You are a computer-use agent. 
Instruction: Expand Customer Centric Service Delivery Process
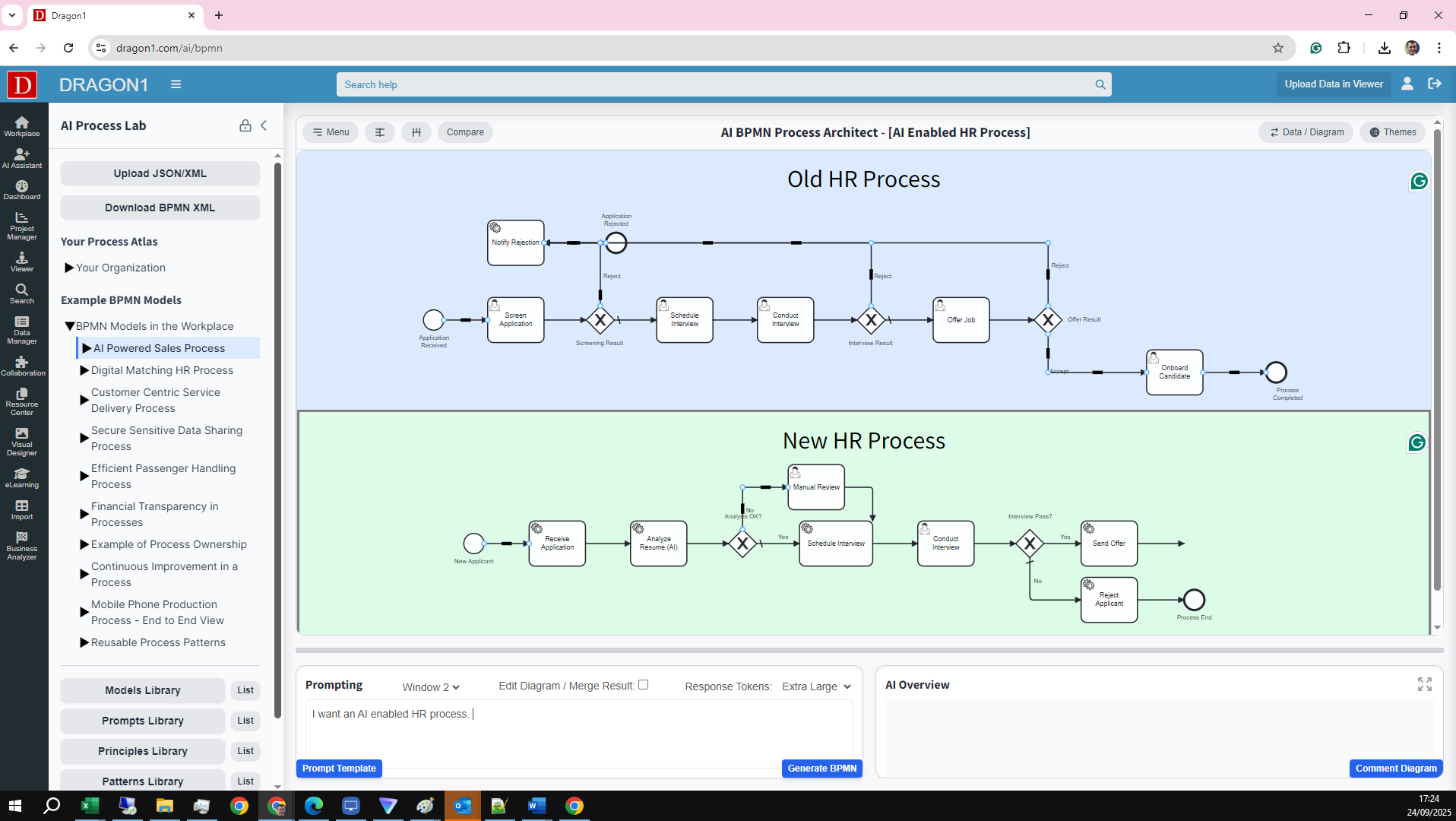point(84,400)
